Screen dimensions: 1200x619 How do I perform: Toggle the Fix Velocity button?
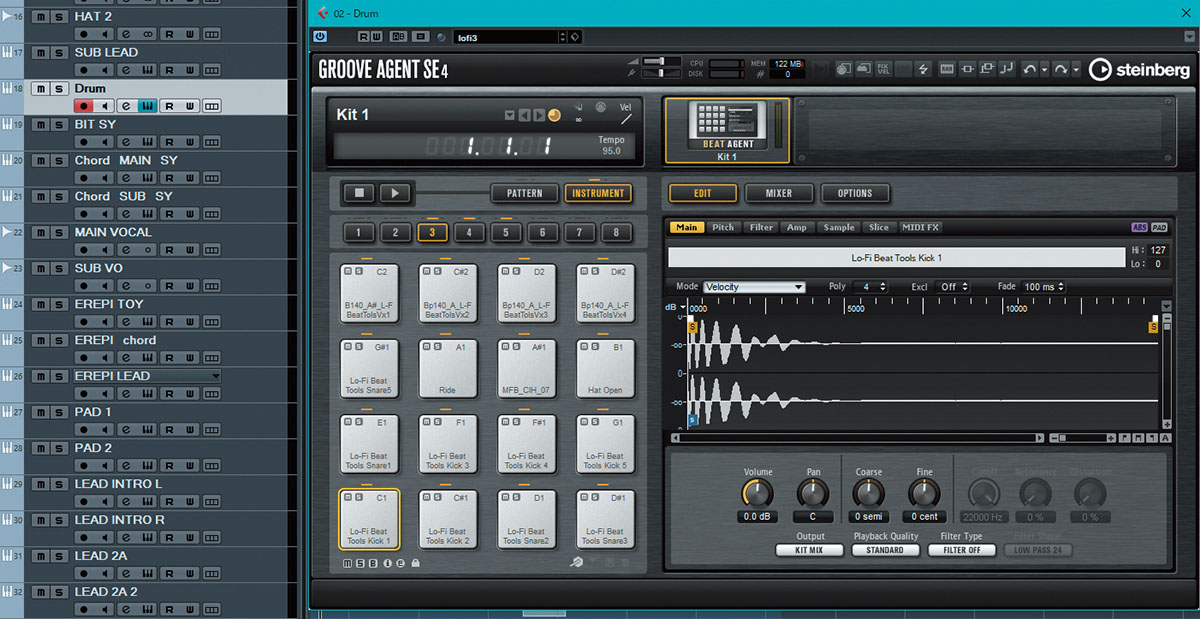tap(882, 69)
